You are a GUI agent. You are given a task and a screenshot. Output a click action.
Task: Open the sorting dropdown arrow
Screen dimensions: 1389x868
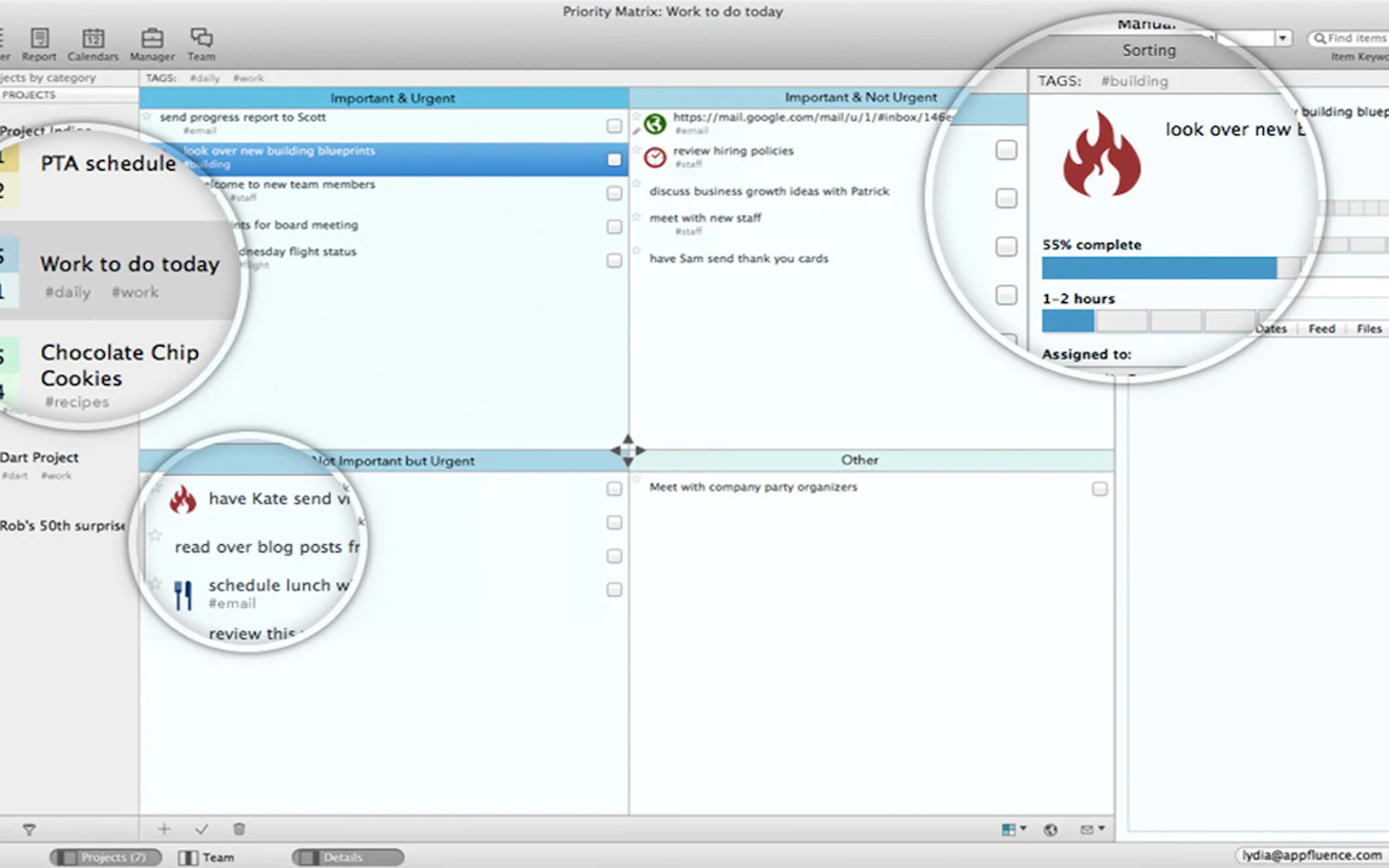pos(1282,38)
